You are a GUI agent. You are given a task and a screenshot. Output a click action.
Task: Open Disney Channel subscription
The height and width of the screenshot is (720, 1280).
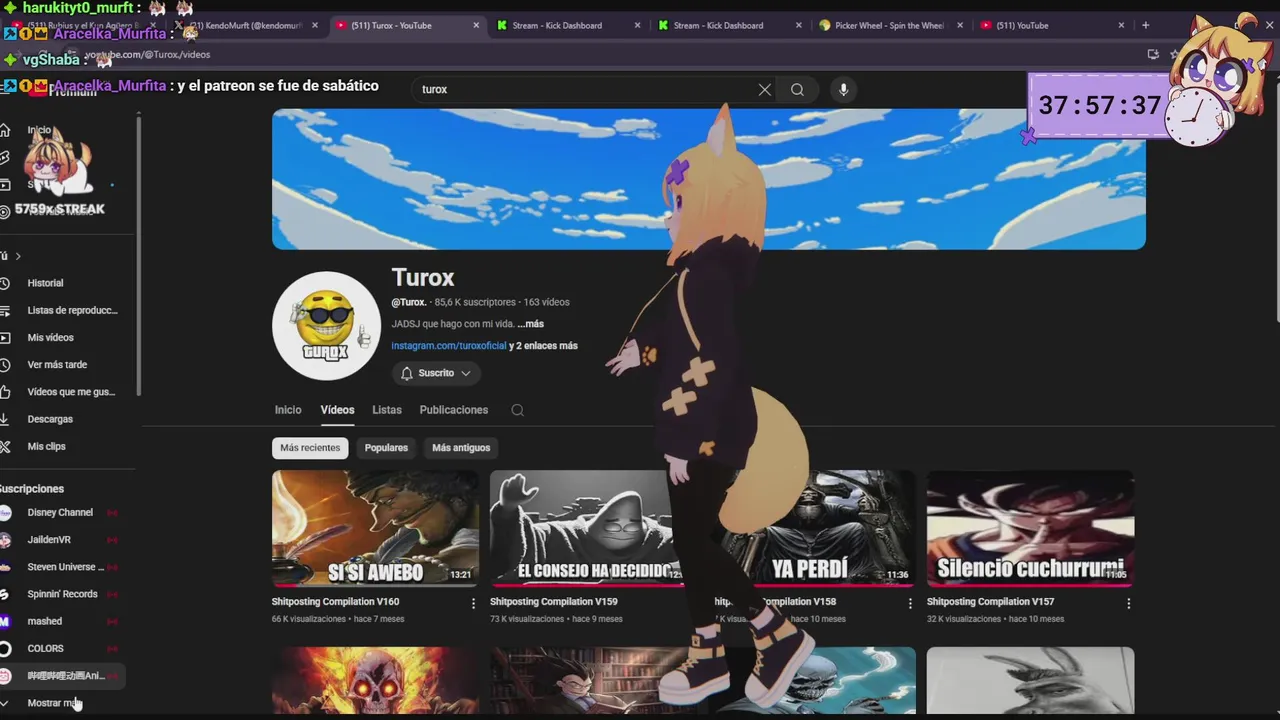[x=62, y=512]
